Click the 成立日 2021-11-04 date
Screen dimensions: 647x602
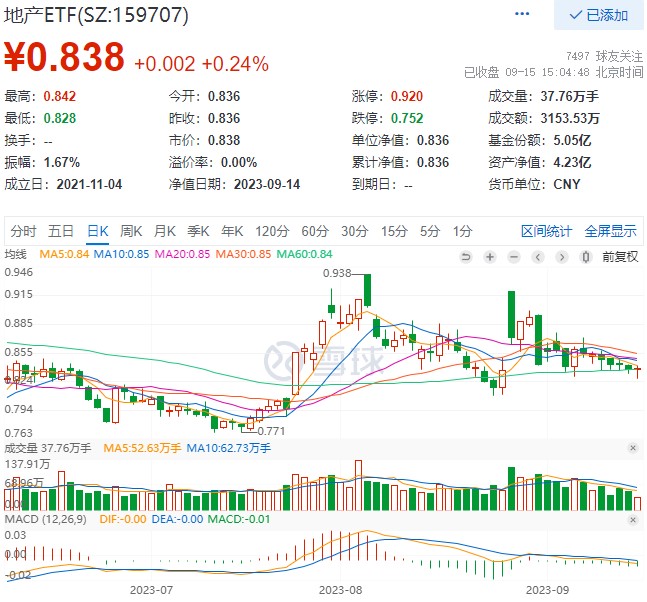pos(89,184)
